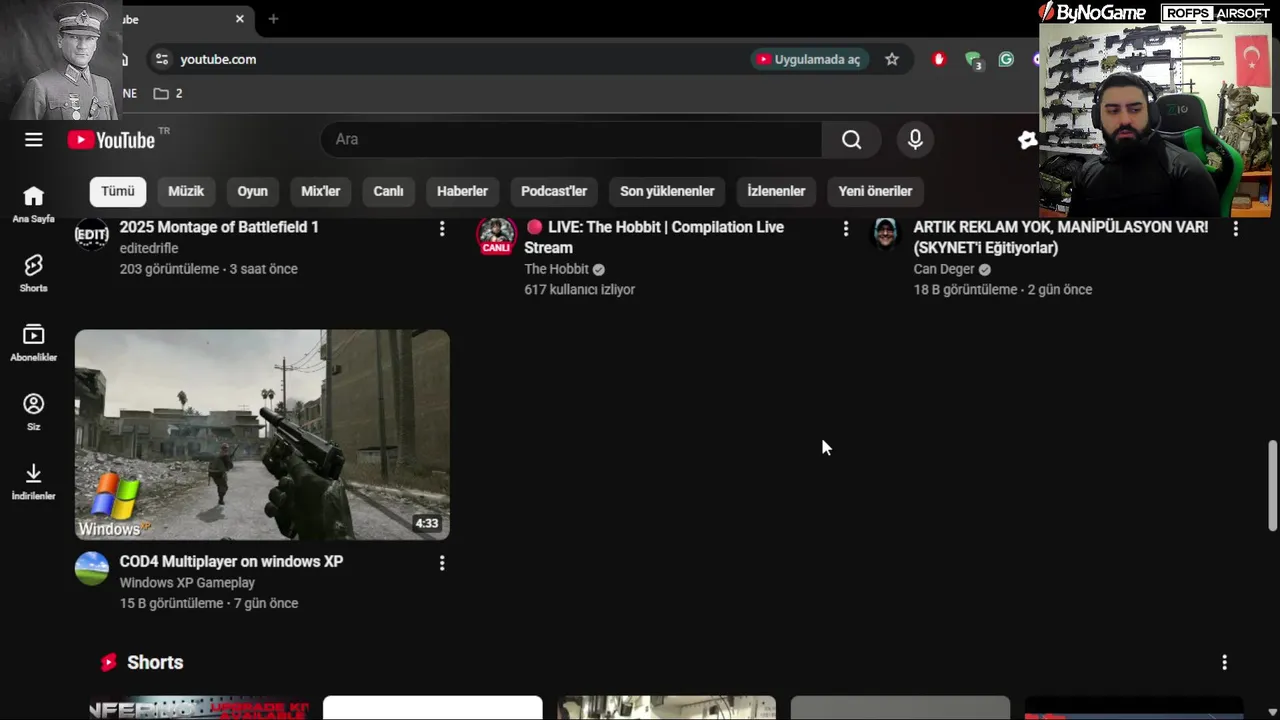Open The Hobbit channel avatar with CANLI badge

point(496,236)
